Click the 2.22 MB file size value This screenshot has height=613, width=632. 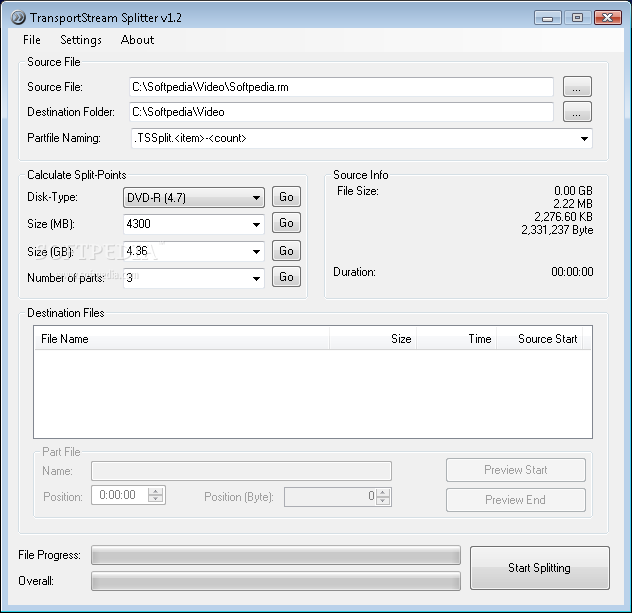click(x=573, y=204)
